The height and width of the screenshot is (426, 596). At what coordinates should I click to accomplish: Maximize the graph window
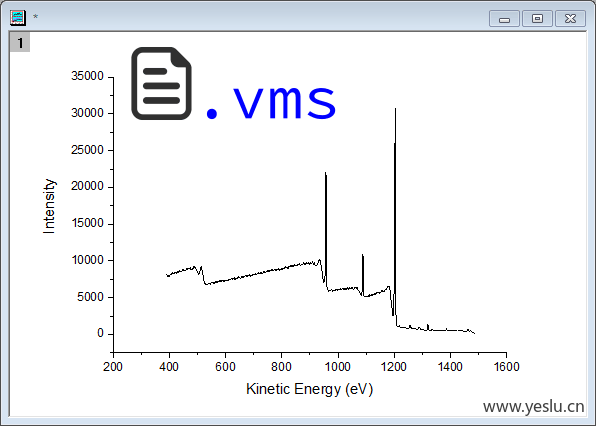537,19
